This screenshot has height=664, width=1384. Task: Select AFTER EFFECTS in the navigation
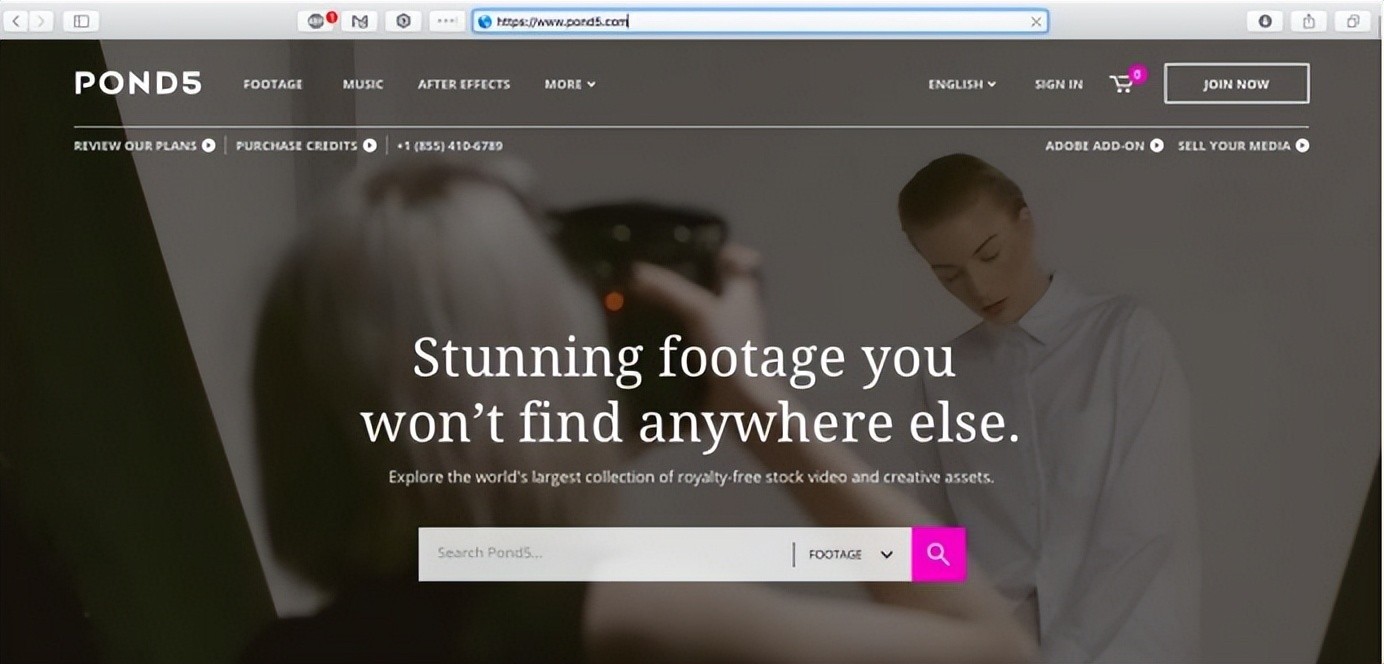point(463,84)
